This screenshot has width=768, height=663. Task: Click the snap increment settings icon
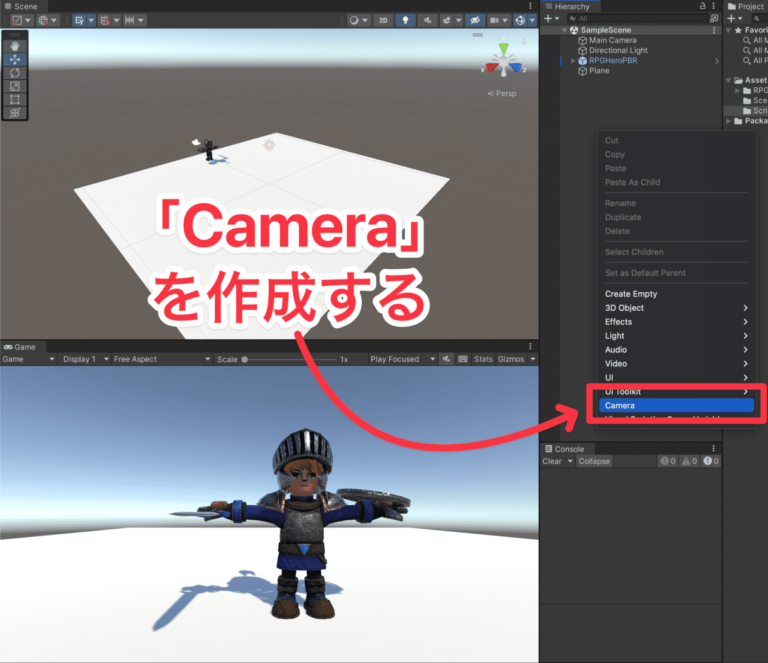pyautogui.click(x=129, y=20)
